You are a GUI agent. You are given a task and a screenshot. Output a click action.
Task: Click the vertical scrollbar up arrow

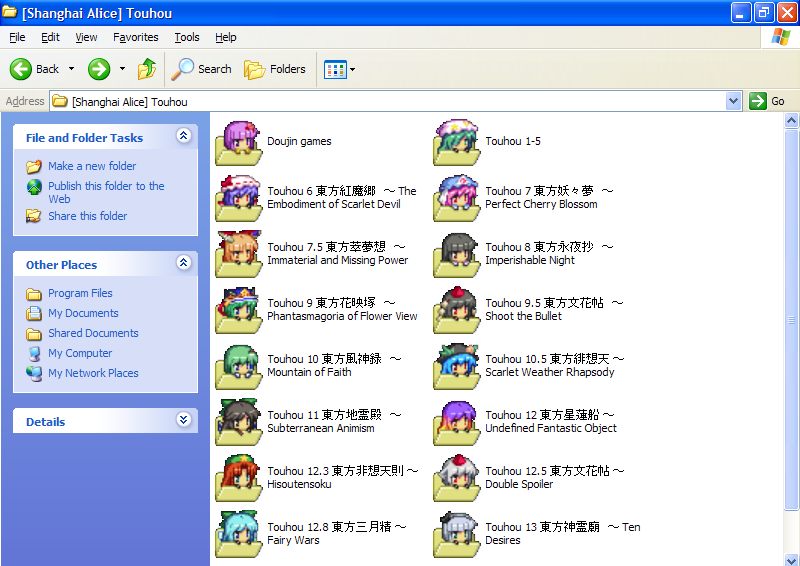[791, 121]
